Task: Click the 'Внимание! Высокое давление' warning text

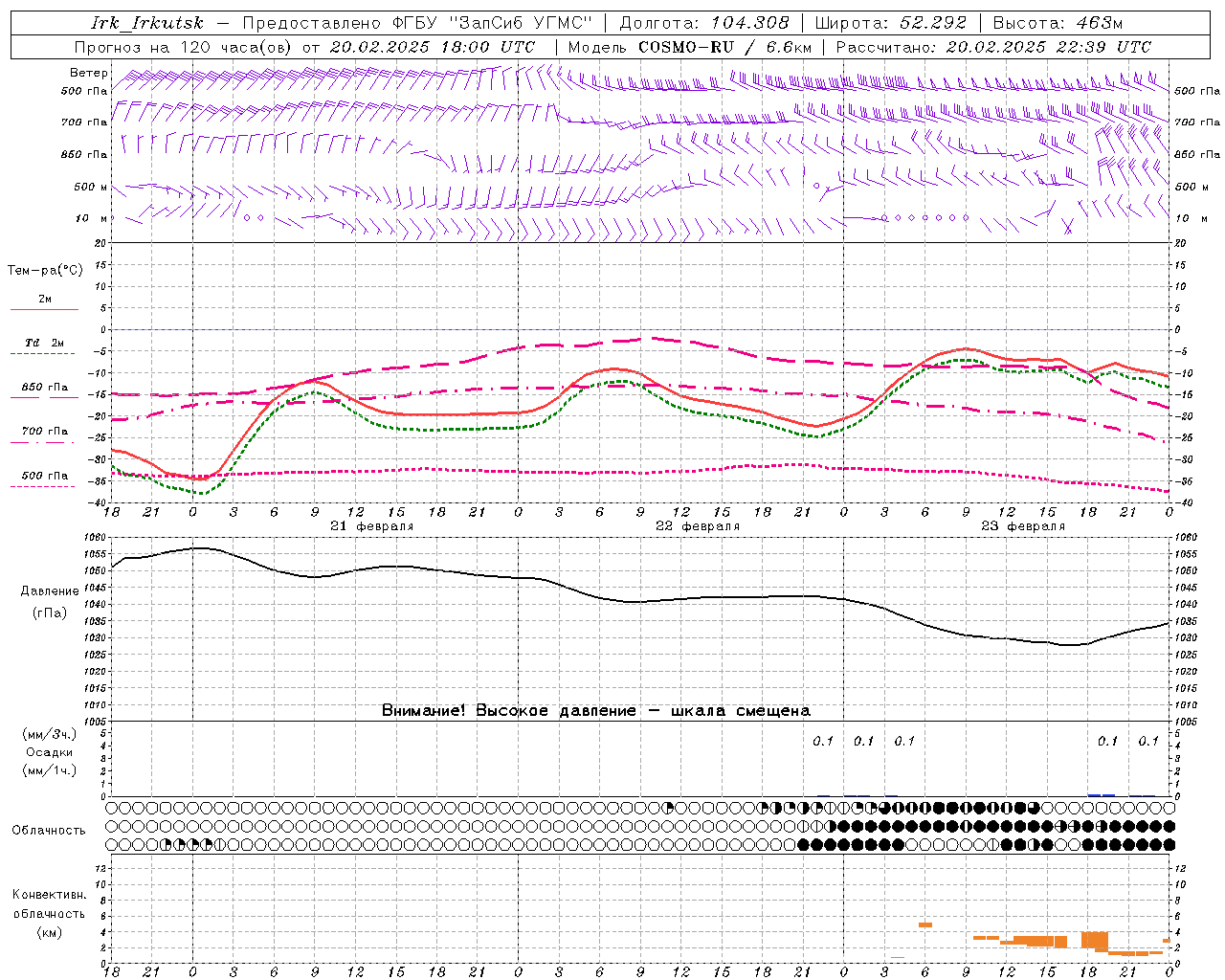Action: click(x=509, y=711)
